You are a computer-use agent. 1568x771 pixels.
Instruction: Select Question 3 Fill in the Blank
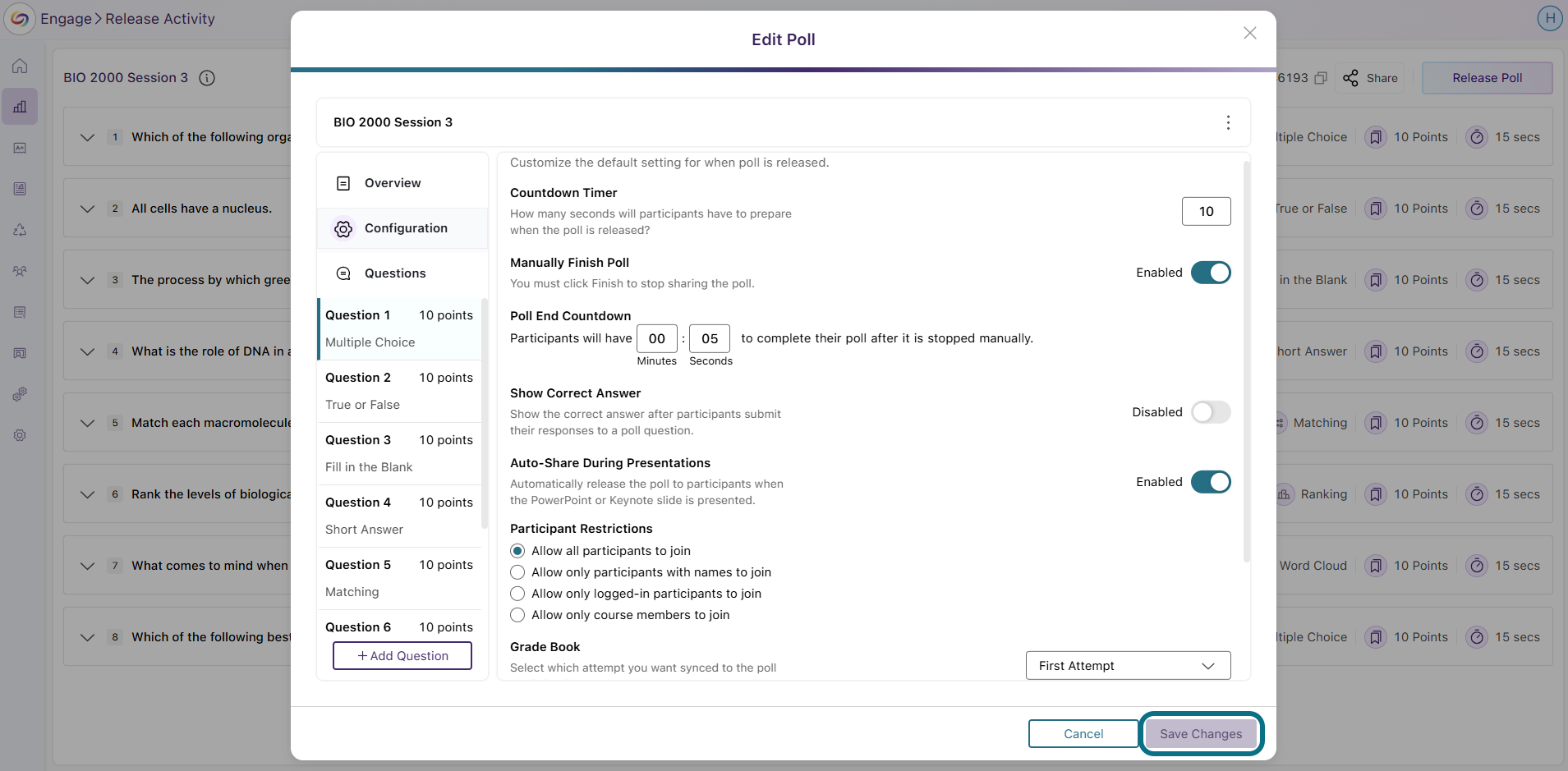pos(399,453)
